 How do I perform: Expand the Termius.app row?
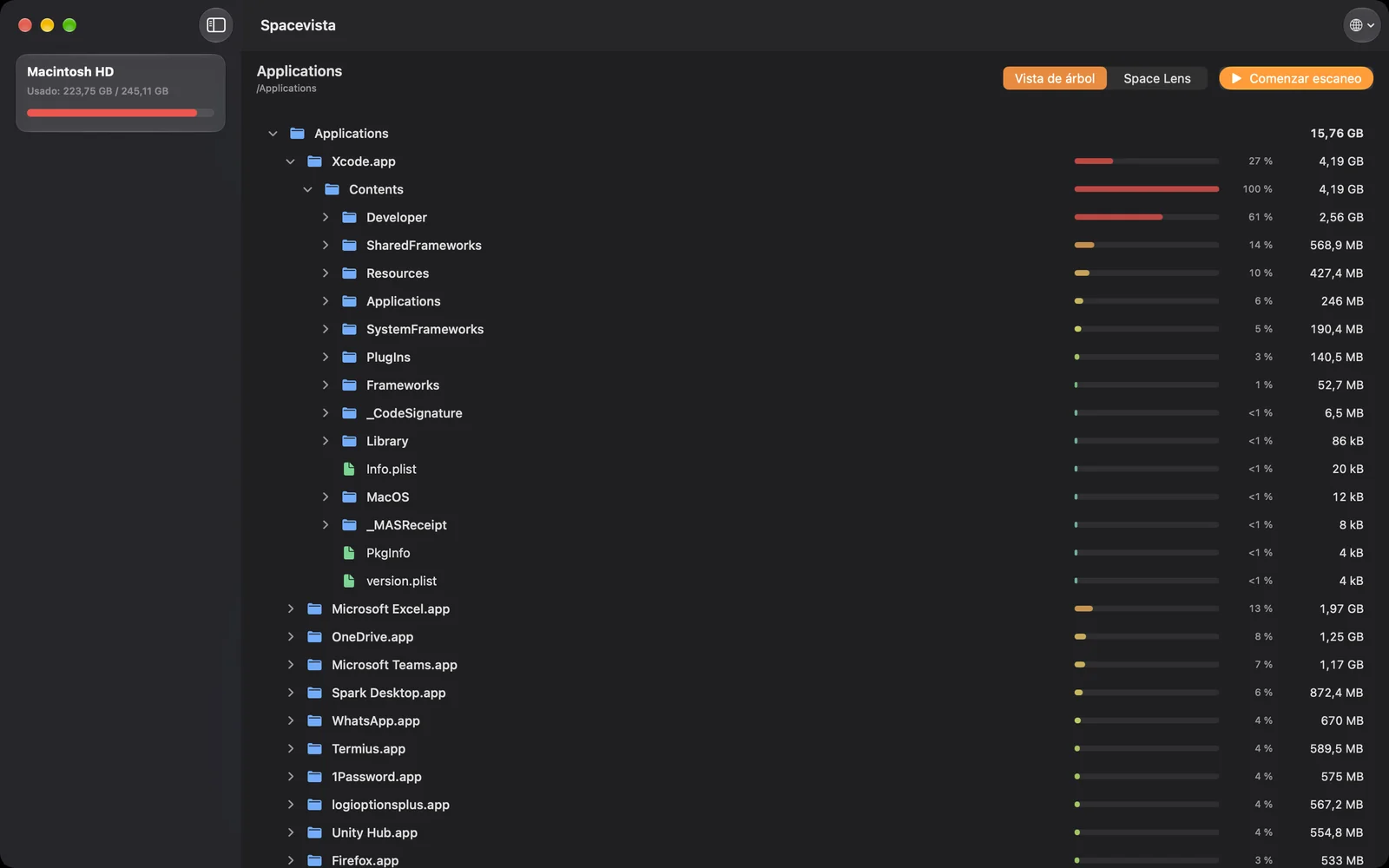[291, 748]
